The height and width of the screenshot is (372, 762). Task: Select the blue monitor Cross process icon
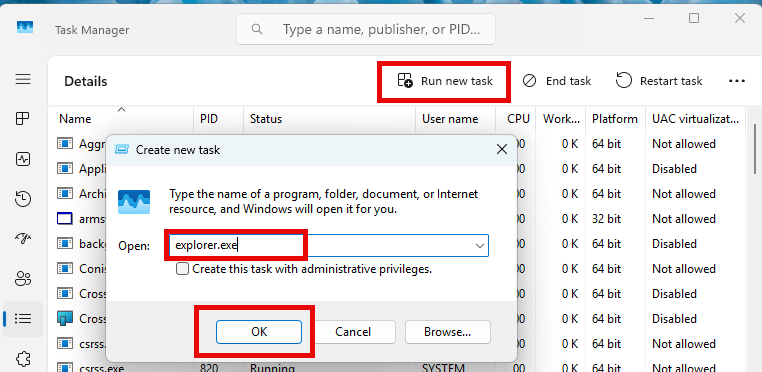[65, 319]
